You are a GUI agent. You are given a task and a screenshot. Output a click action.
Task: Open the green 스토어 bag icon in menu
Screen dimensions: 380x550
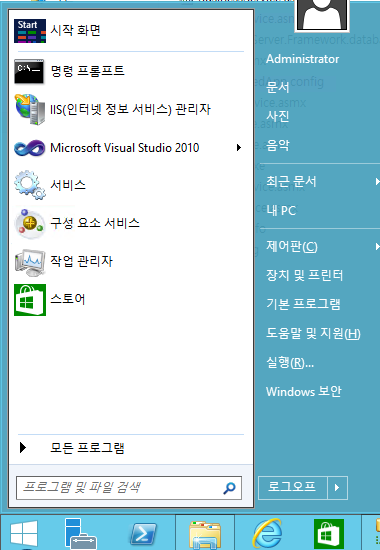30,300
